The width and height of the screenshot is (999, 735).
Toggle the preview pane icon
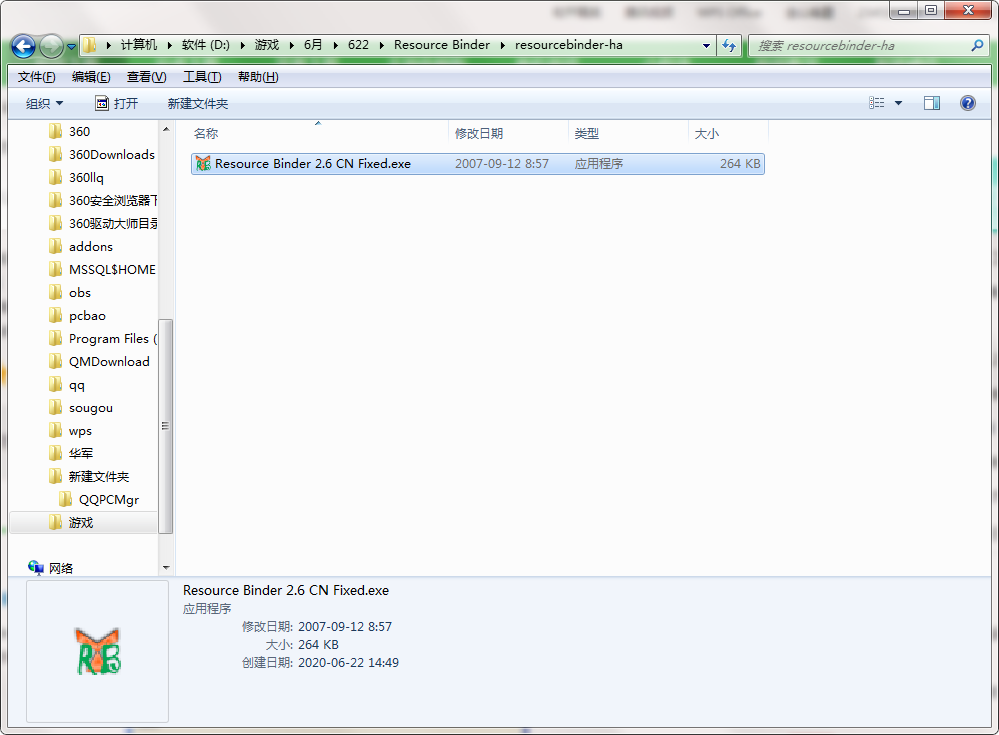pos(931,103)
